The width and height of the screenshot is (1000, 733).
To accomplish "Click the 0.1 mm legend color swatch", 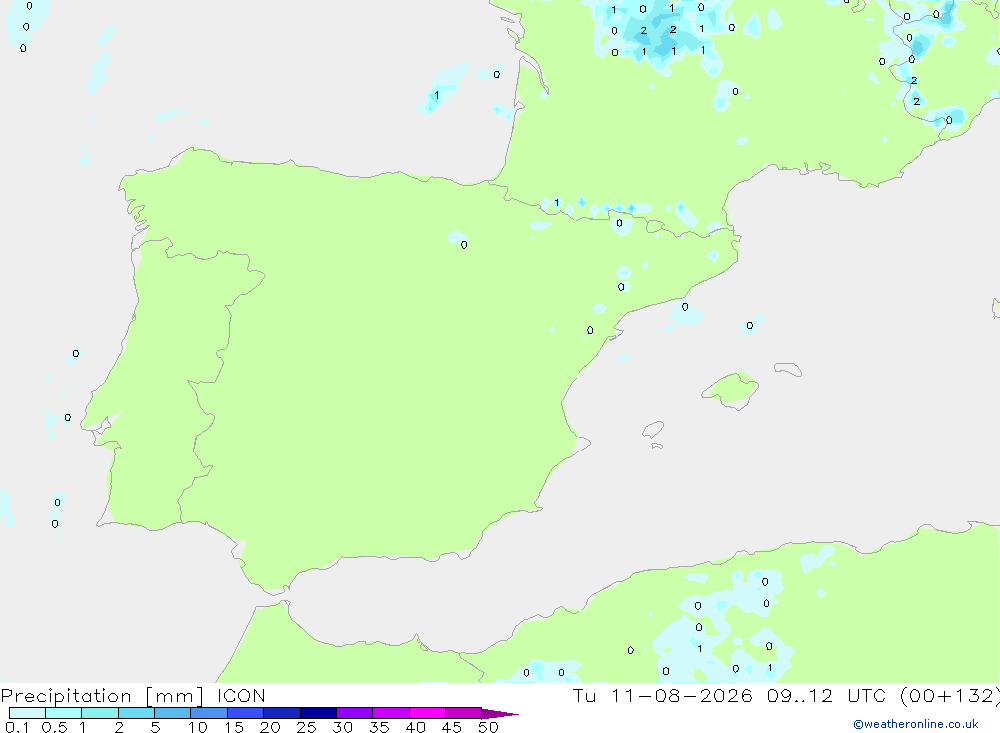I will tap(27, 713).
